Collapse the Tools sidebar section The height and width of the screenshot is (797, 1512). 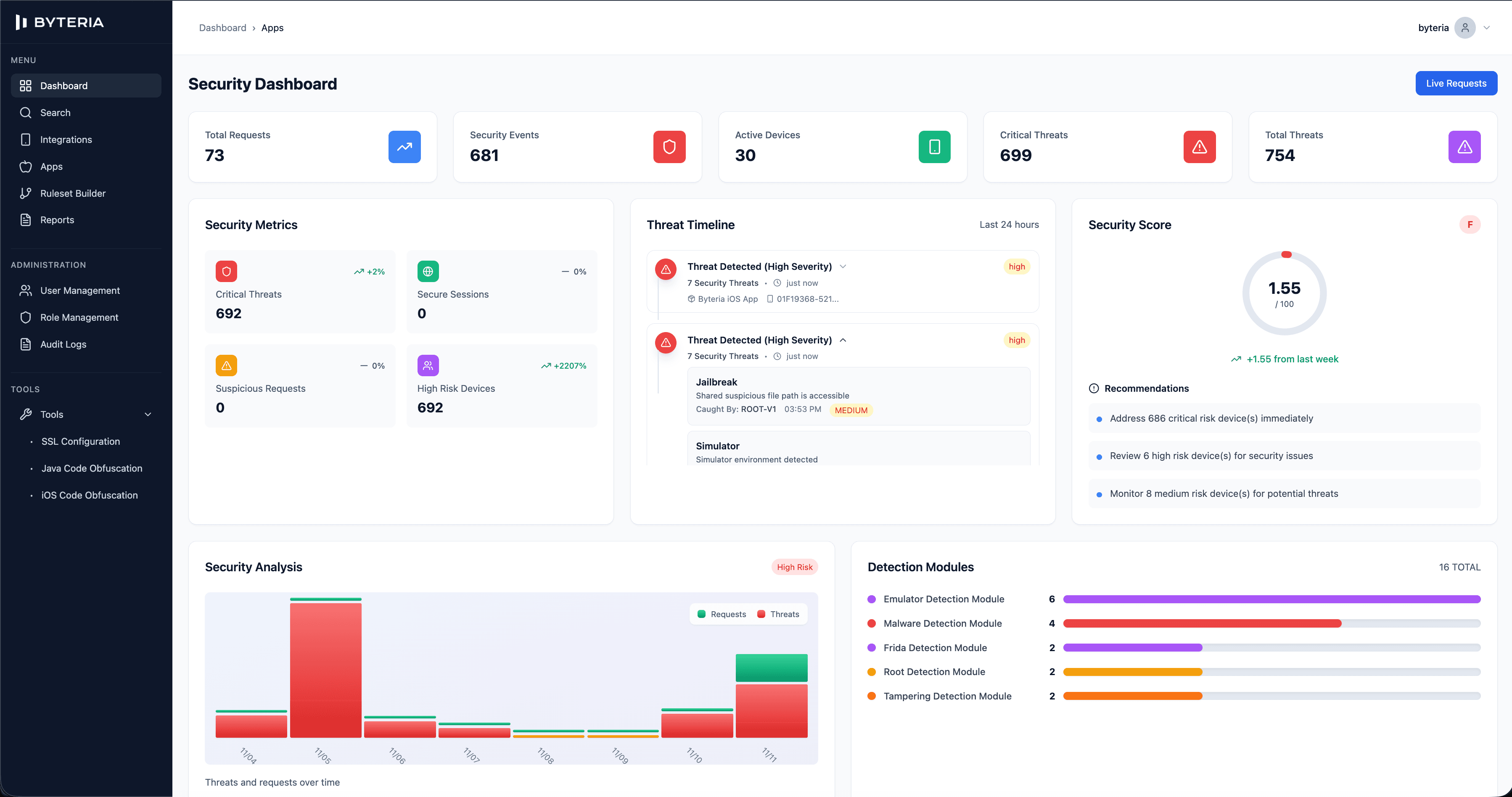point(148,414)
